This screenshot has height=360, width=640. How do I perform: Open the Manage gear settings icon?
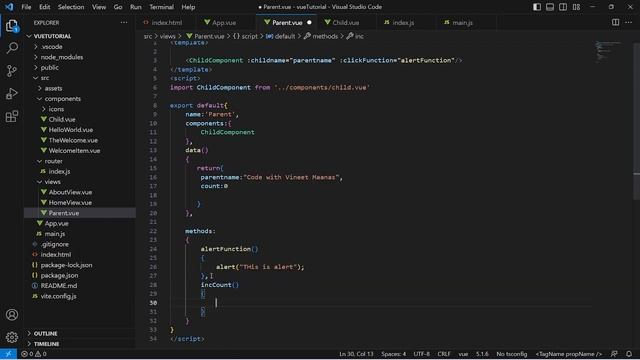tap(12, 337)
